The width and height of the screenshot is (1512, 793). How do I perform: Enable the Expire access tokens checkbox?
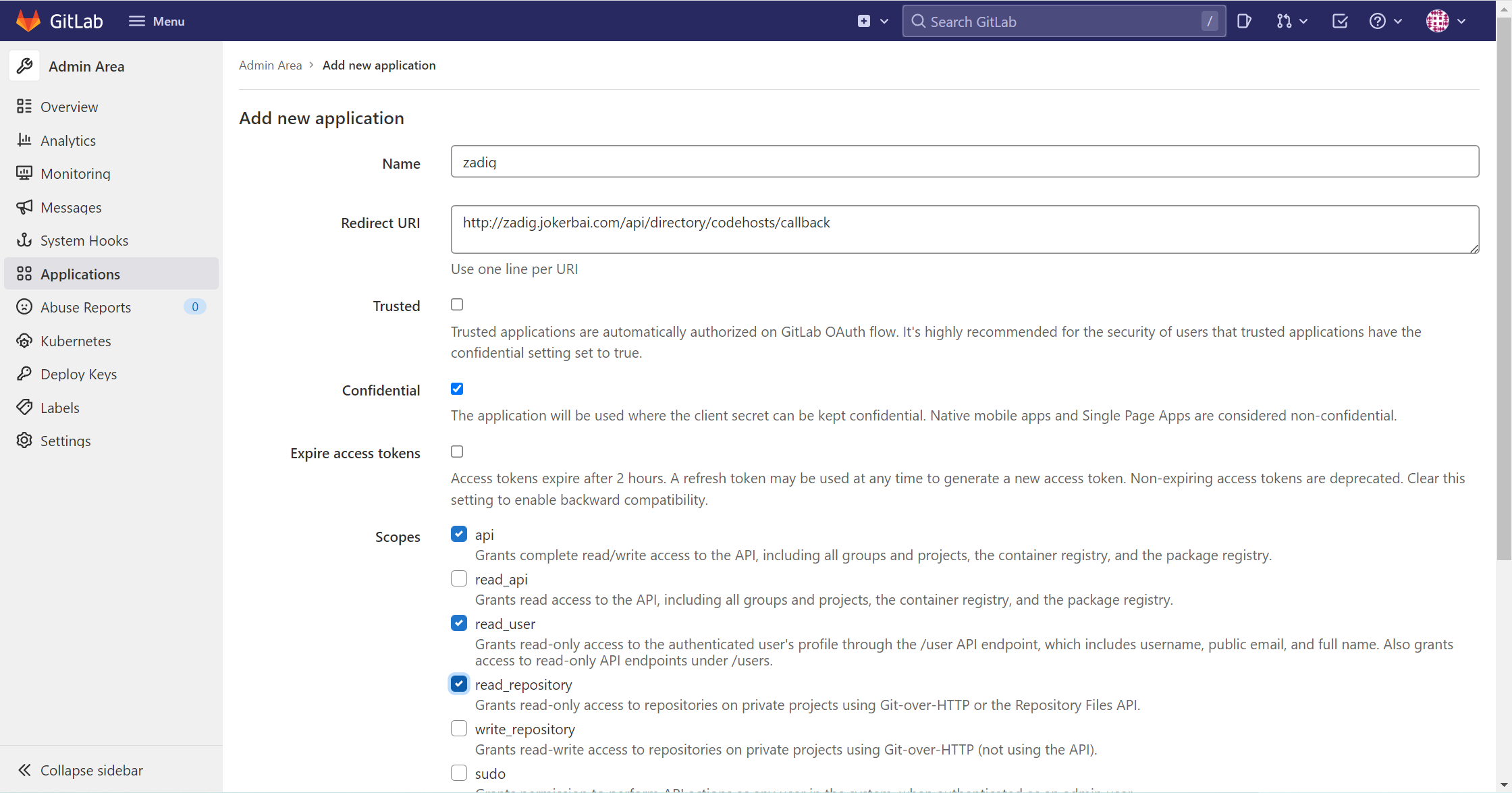(x=457, y=452)
